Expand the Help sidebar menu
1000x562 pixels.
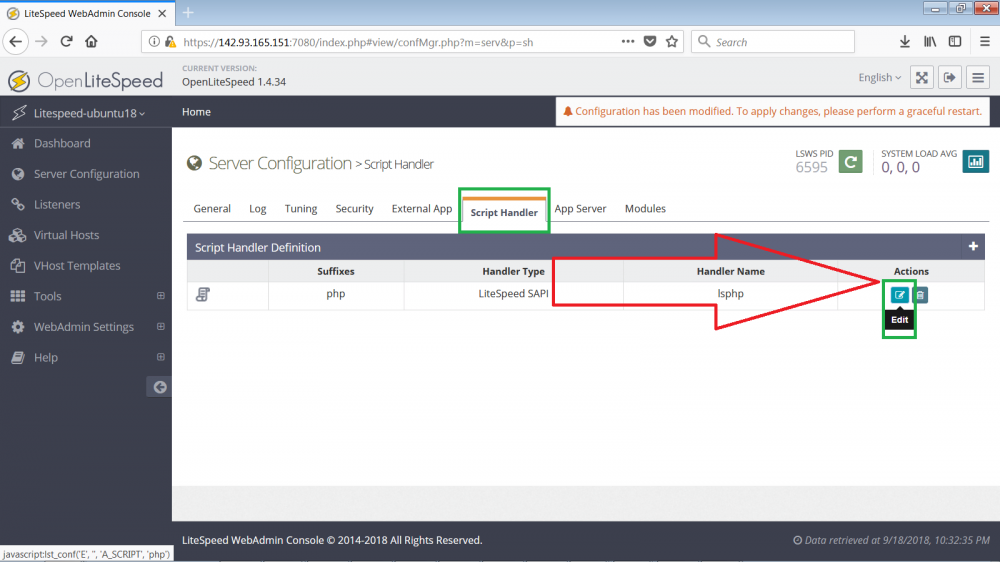tap(161, 357)
